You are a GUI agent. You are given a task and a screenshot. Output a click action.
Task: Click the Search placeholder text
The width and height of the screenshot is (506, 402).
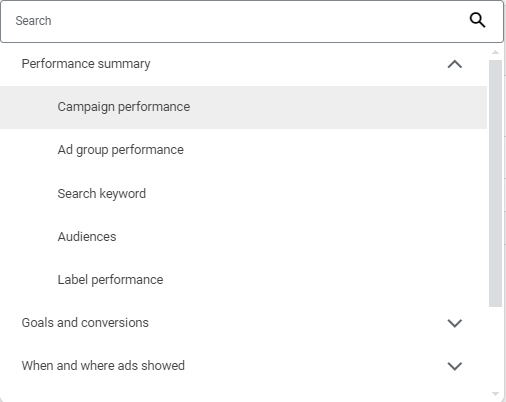tap(33, 21)
